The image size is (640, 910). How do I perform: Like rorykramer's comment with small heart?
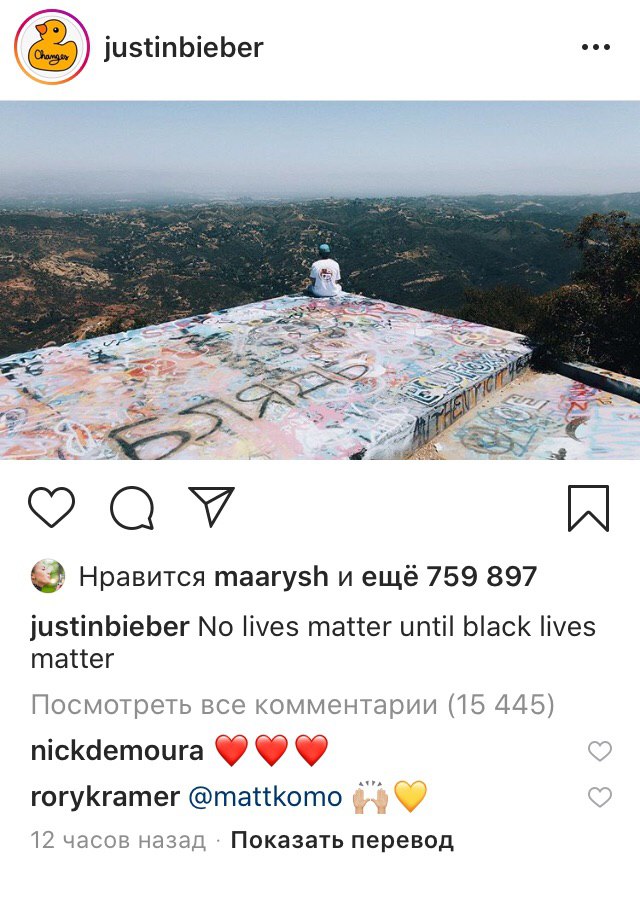click(600, 797)
